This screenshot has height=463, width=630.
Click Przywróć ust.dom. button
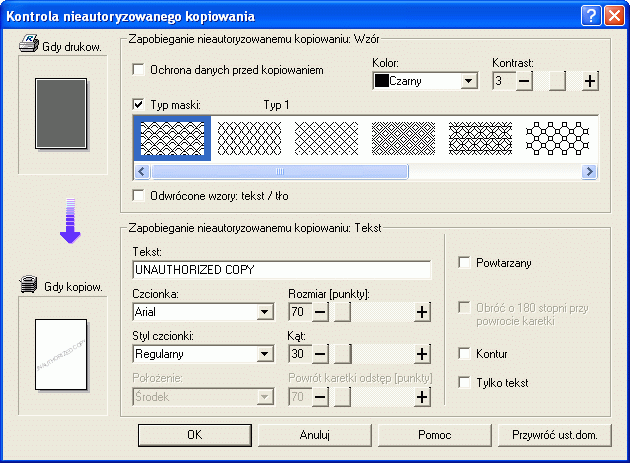pyautogui.click(x=554, y=435)
